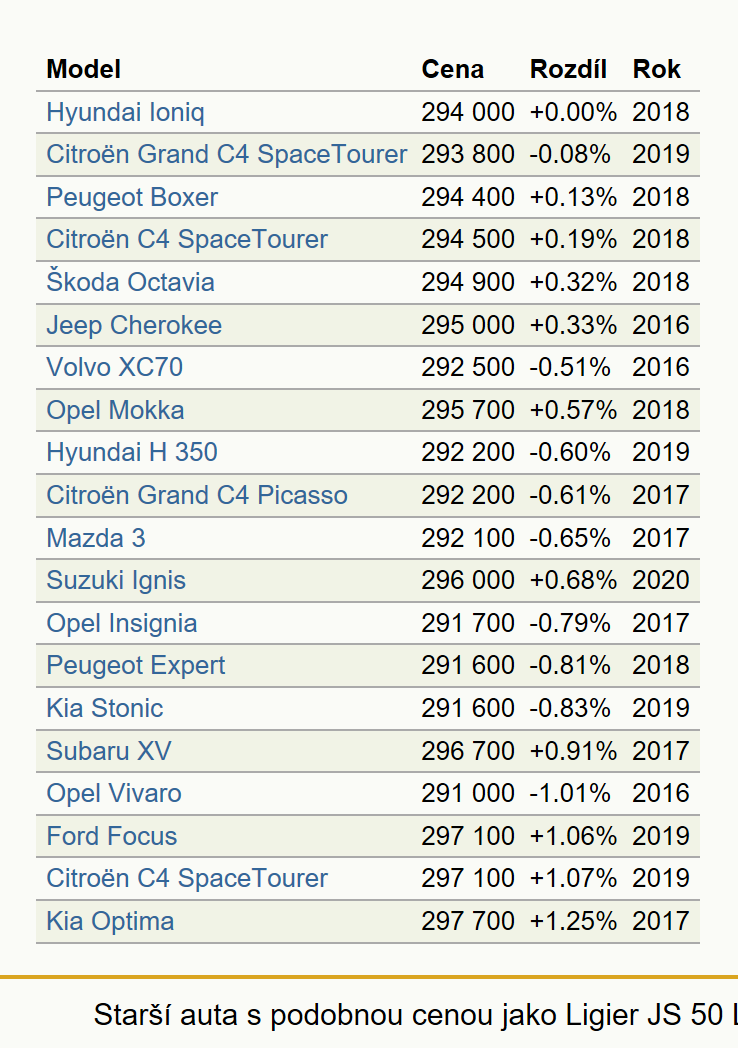This screenshot has height=1048, width=738.
Task: Click the Subaru XV link
Action: point(109,751)
